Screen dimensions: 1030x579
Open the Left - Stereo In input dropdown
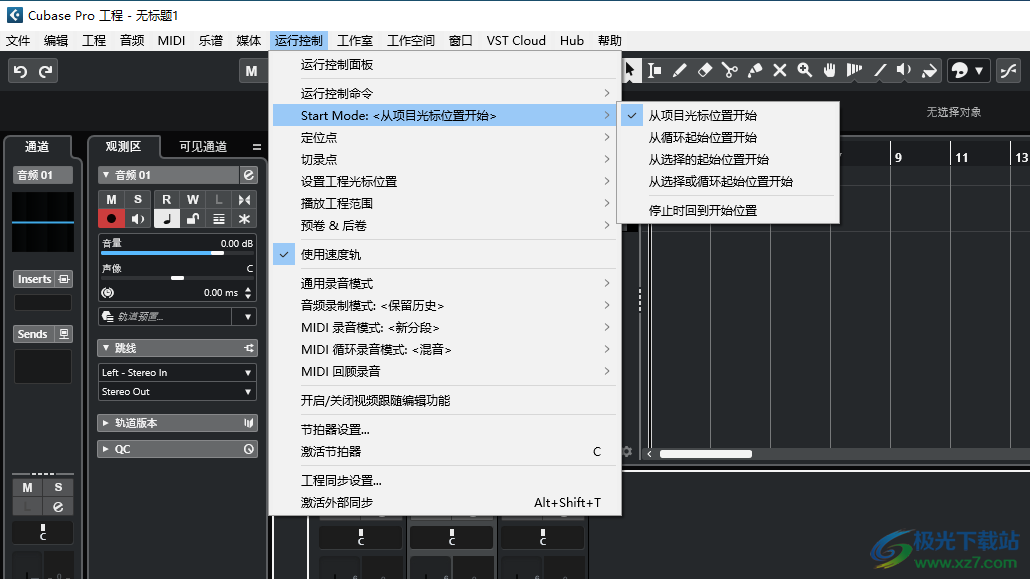pyautogui.click(x=177, y=373)
